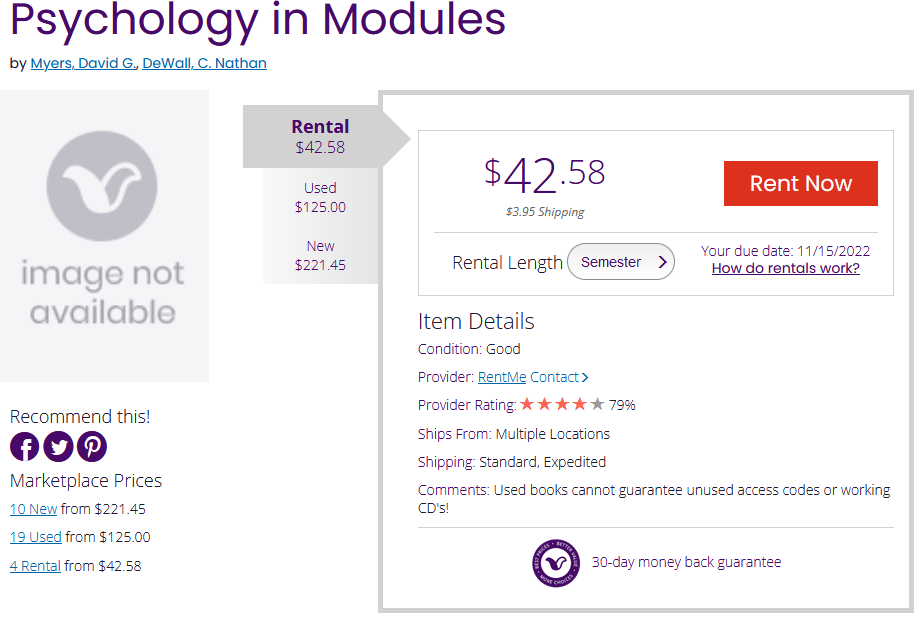Open author DeWall, C. Nathan link

pos(204,63)
